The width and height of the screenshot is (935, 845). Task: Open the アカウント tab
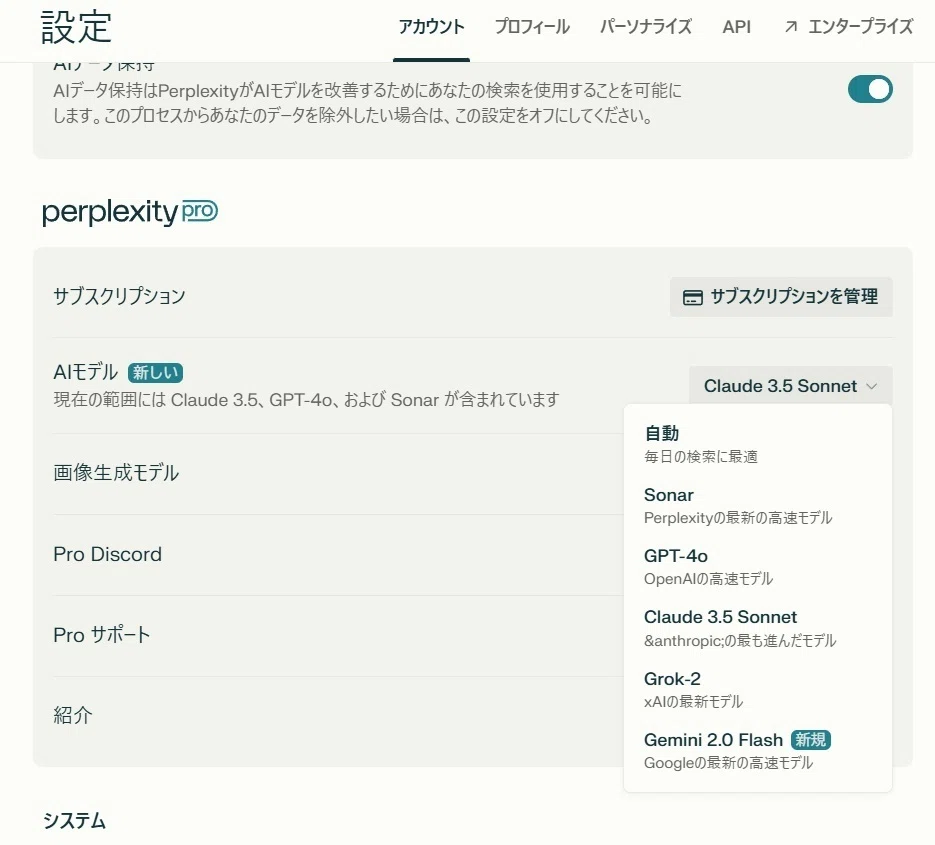[x=431, y=27]
